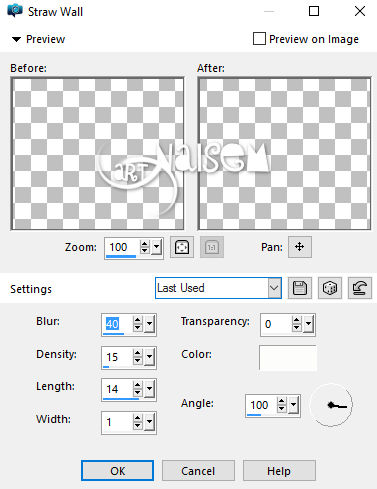Click the Angle dial control
377x489 pixels.
[331, 405]
